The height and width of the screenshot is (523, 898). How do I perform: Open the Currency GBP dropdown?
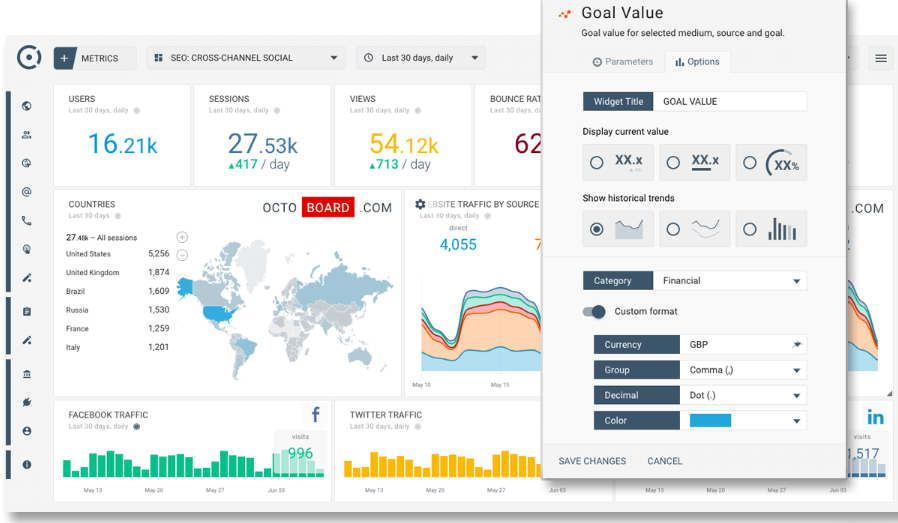tap(743, 344)
